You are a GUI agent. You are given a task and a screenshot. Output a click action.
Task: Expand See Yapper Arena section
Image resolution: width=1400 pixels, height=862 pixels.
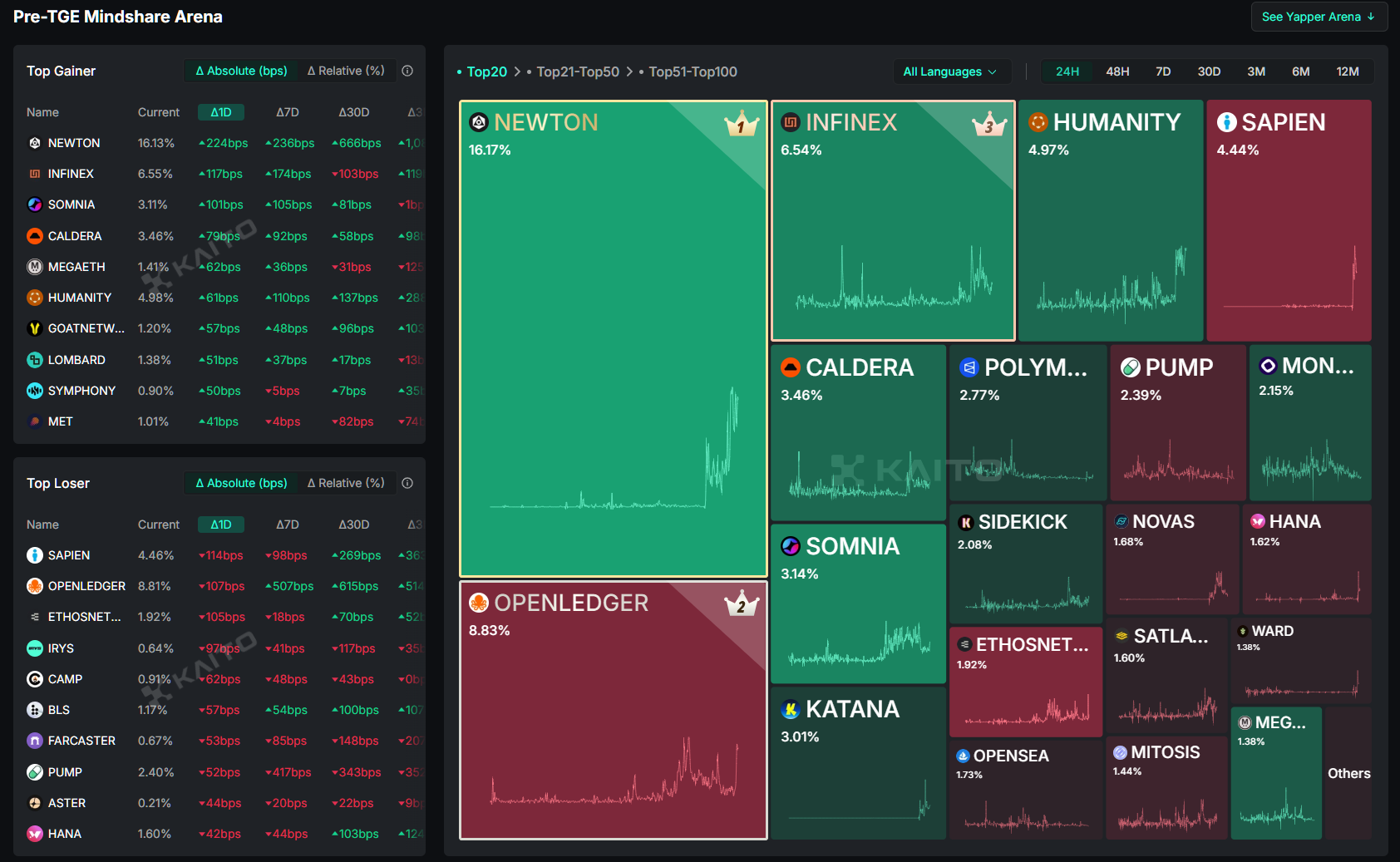(1319, 17)
